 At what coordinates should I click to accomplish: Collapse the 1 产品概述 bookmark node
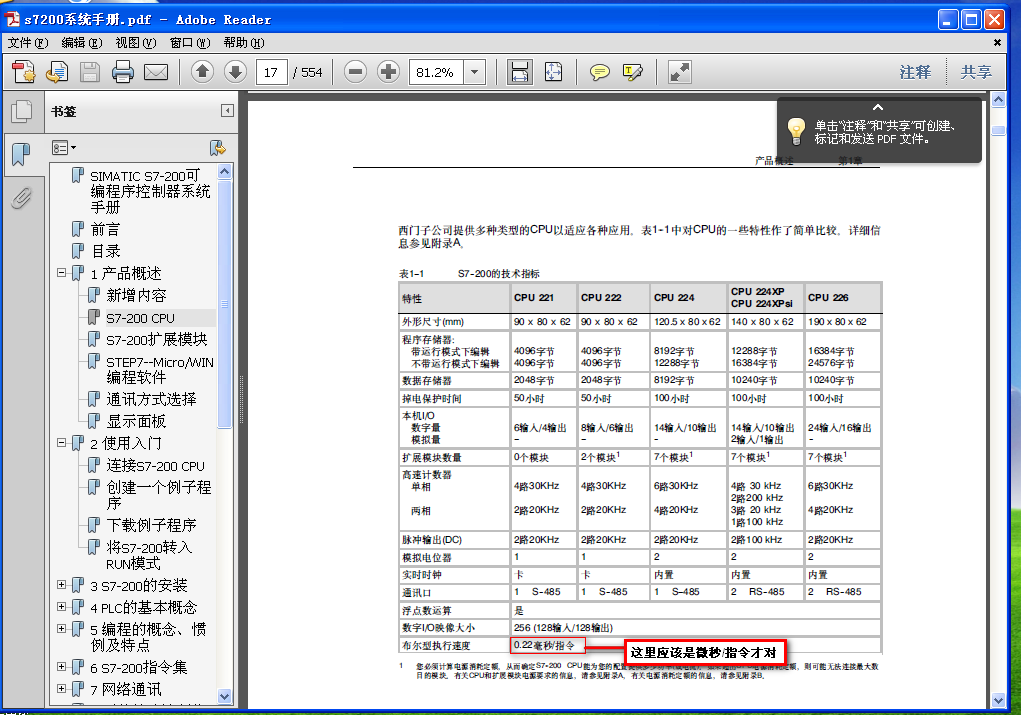pos(61,273)
